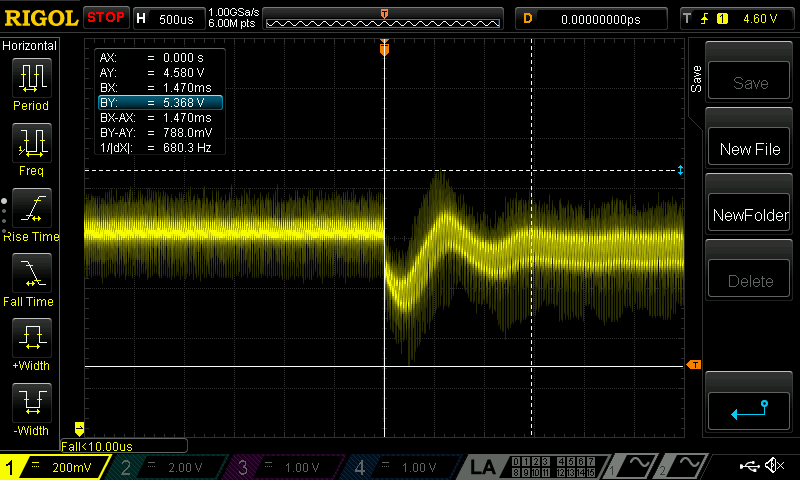Toggle channel 1 at 200mV
The height and width of the screenshot is (480, 800).
coord(55,467)
